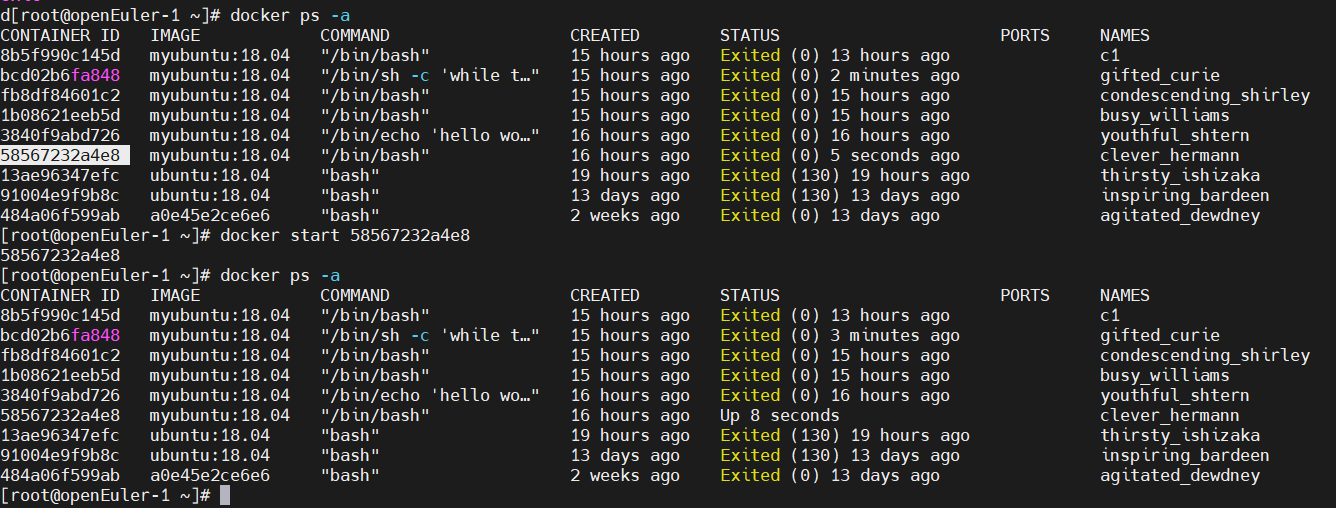Click the PORTS header in the second listing
The width and height of the screenshot is (1336, 508).
click(1025, 295)
